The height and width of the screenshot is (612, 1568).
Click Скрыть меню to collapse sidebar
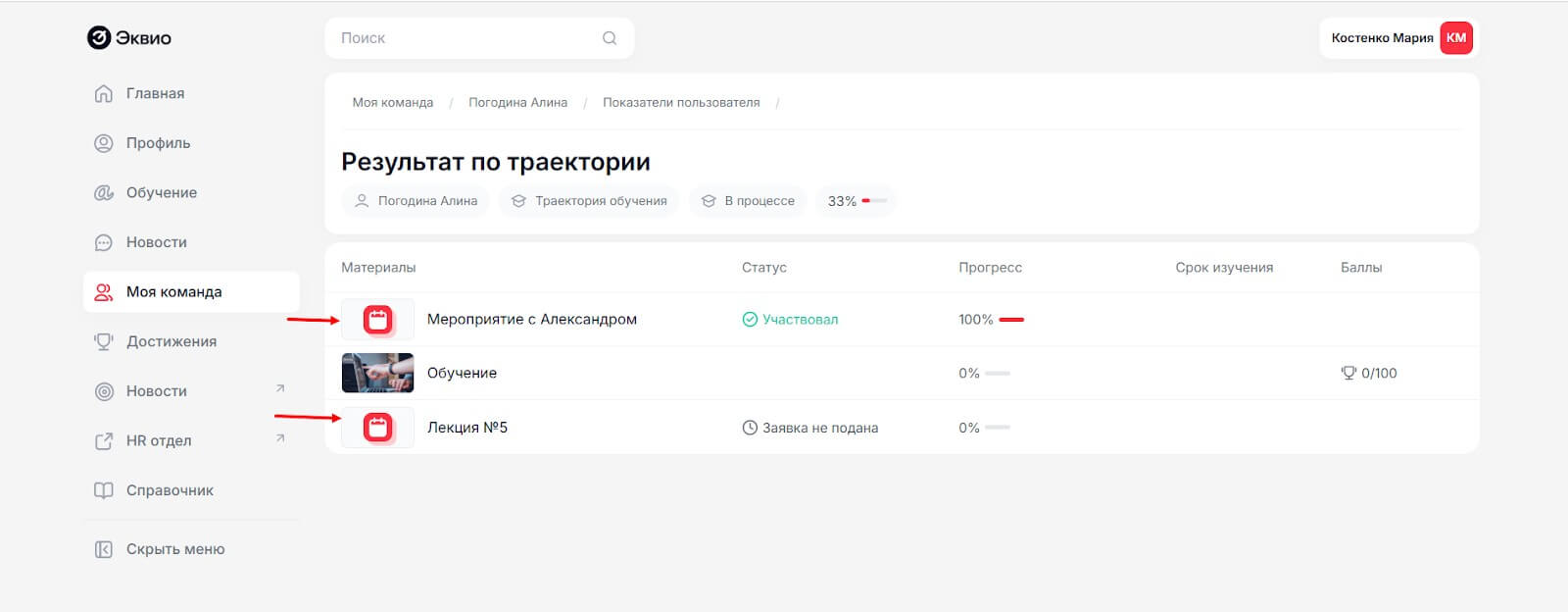[191, 549]
